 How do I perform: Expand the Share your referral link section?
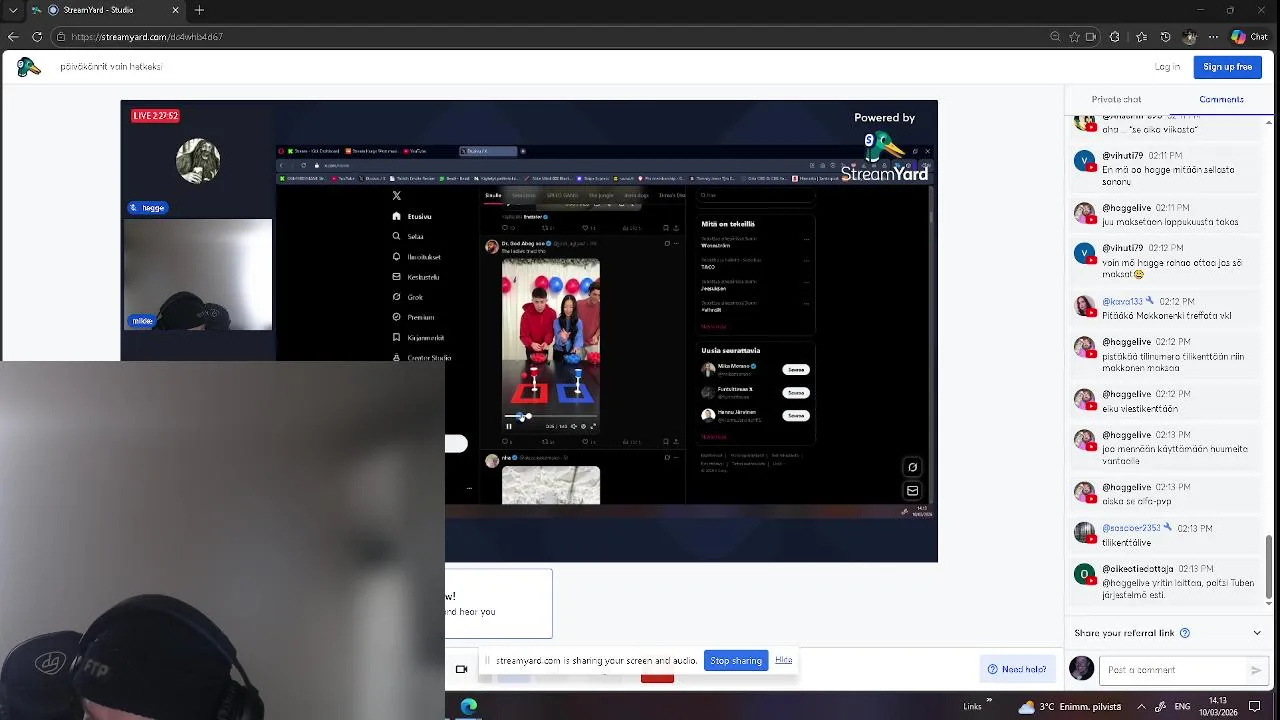pyautogui.click(x=1257, y=633)
